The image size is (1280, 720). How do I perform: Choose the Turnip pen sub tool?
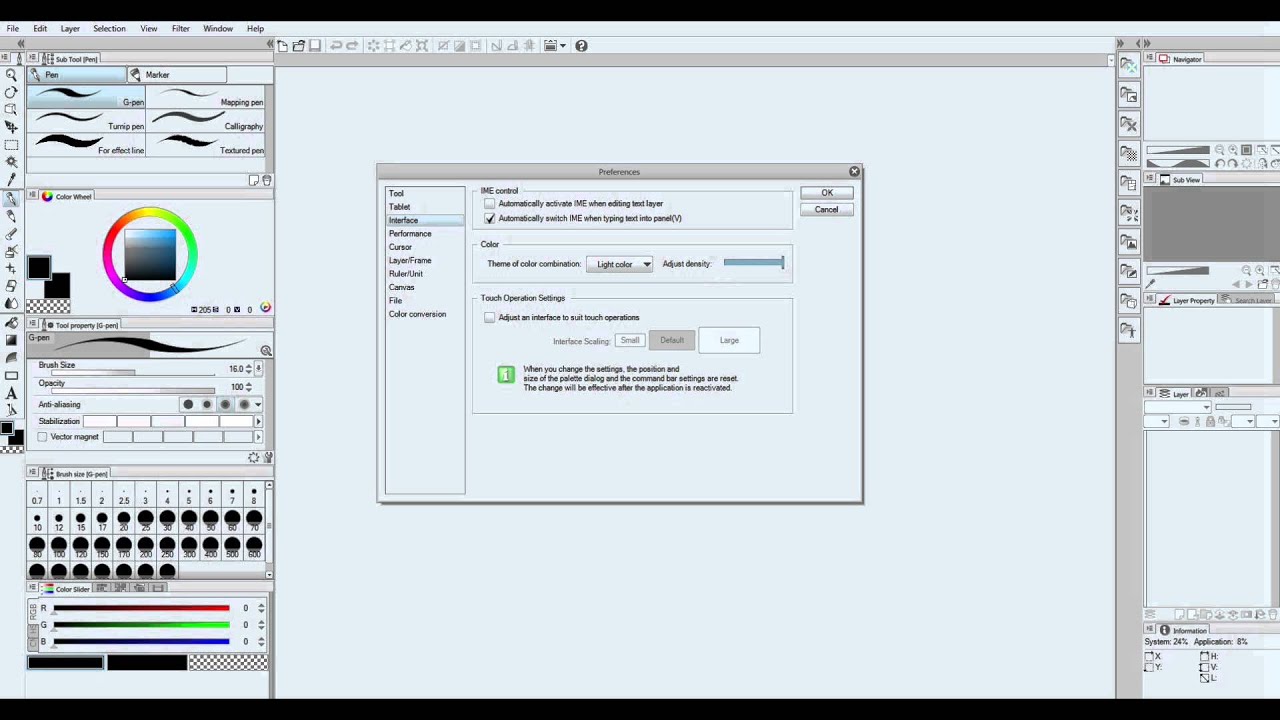point(87,122)
